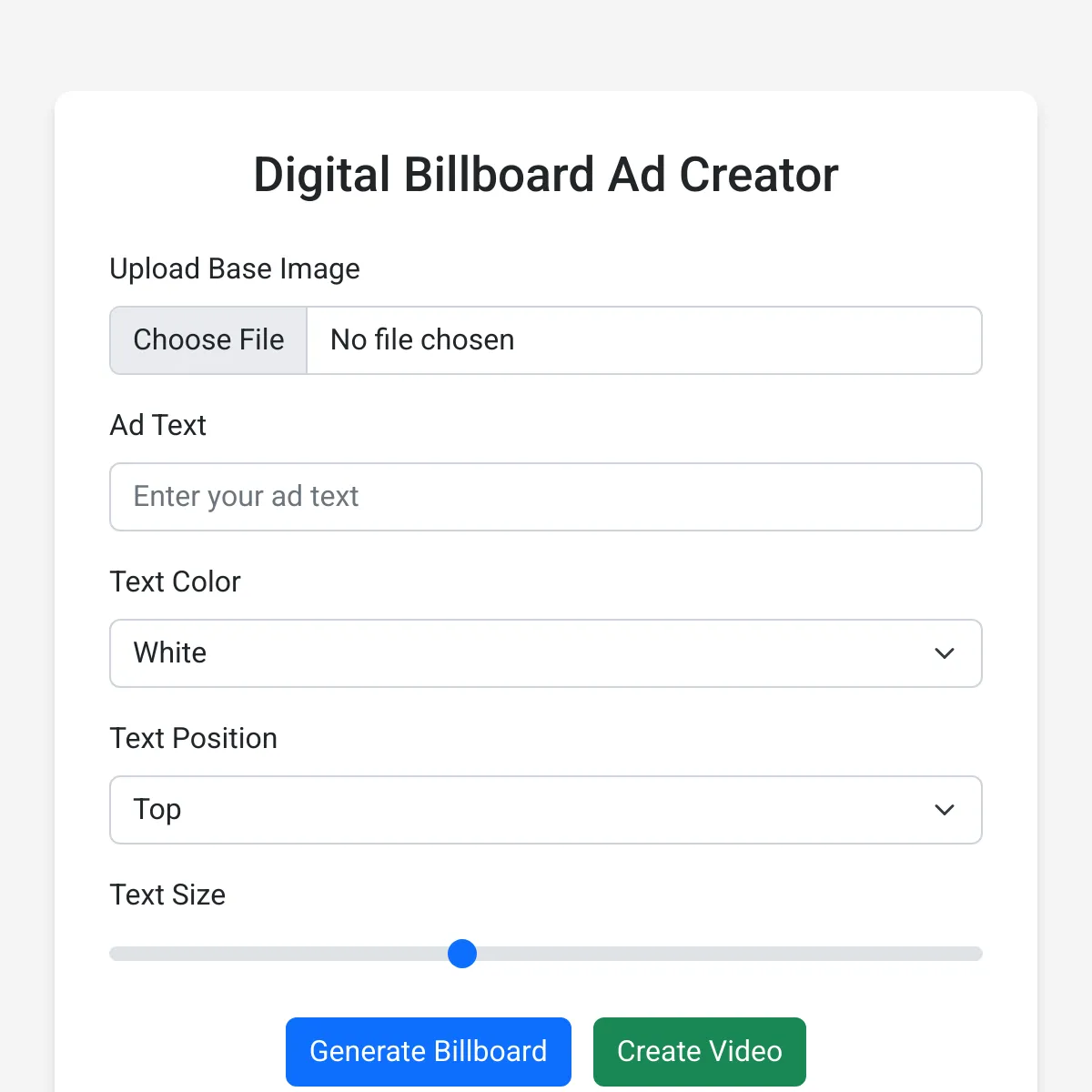
Task: Click the blue Text Size slider handle
Action: pyautogui.click(x=462, y=954)
